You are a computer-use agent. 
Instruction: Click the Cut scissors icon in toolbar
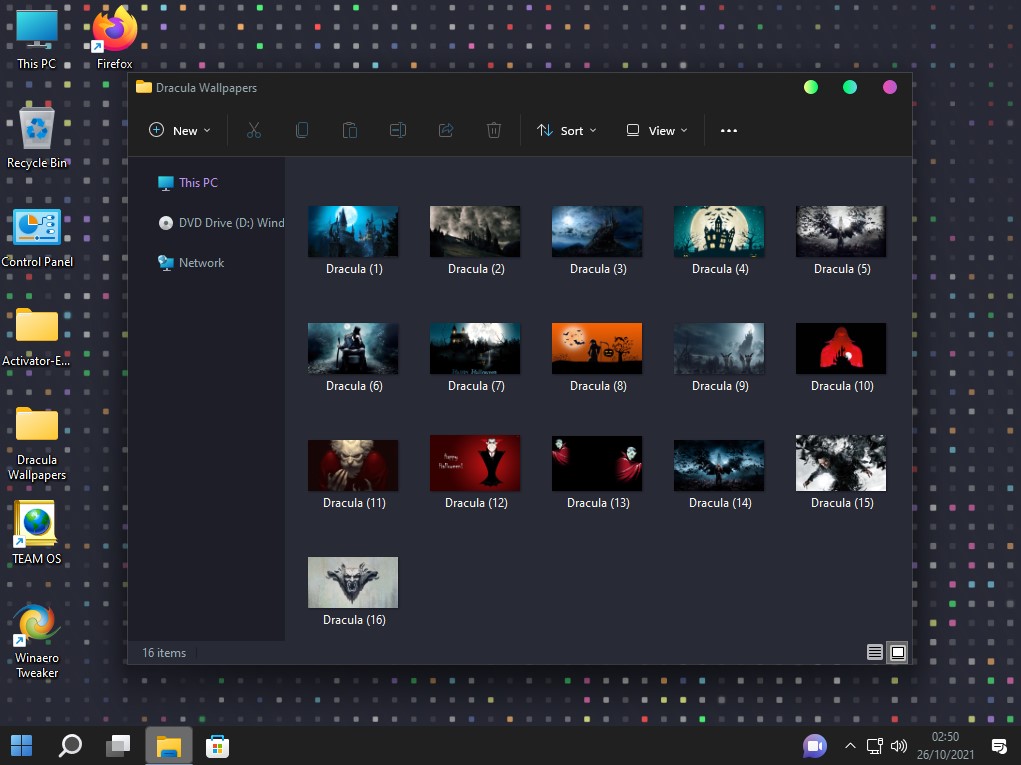coord(253,130)
